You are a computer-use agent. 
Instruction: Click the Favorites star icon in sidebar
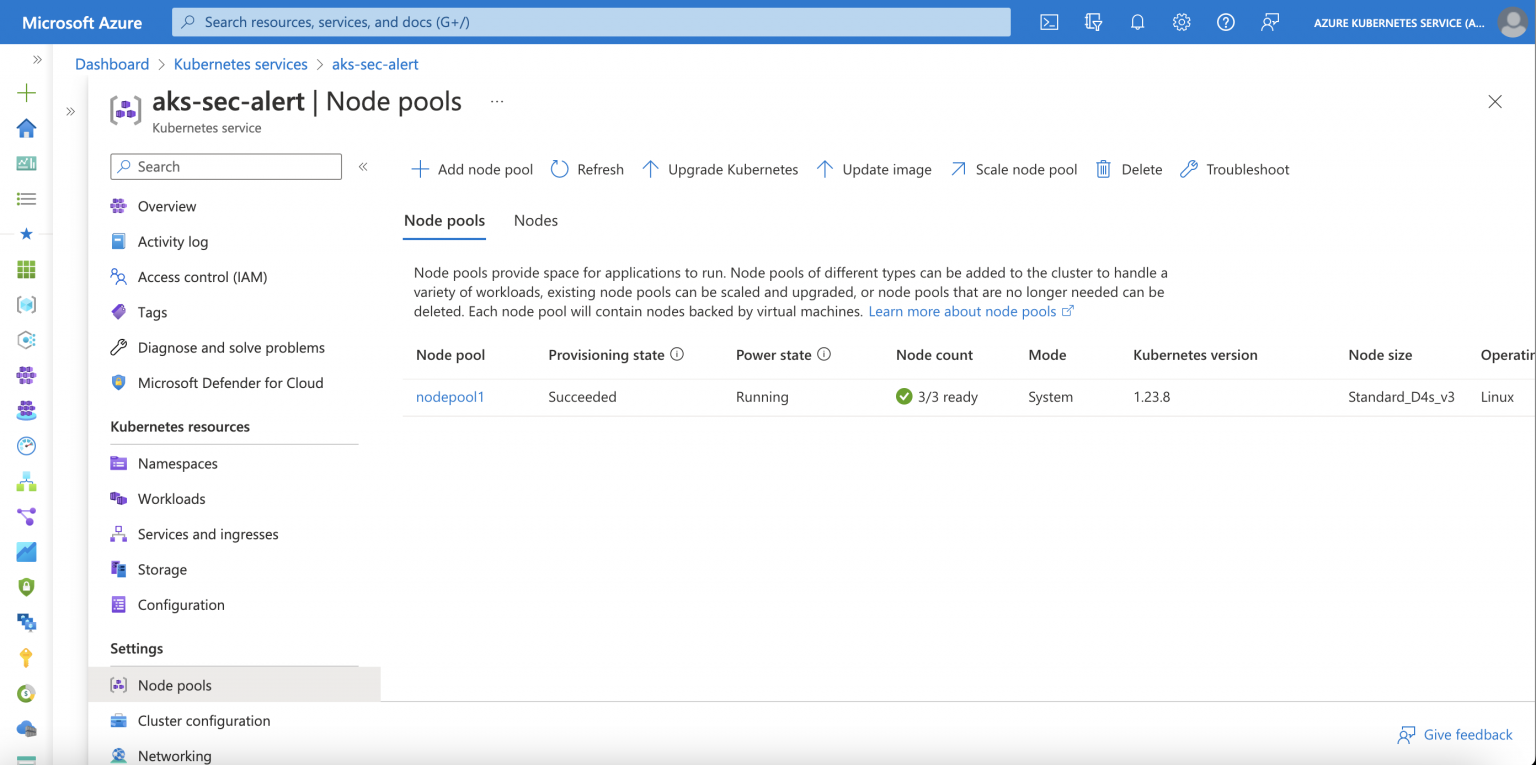(x=25, y=234)
